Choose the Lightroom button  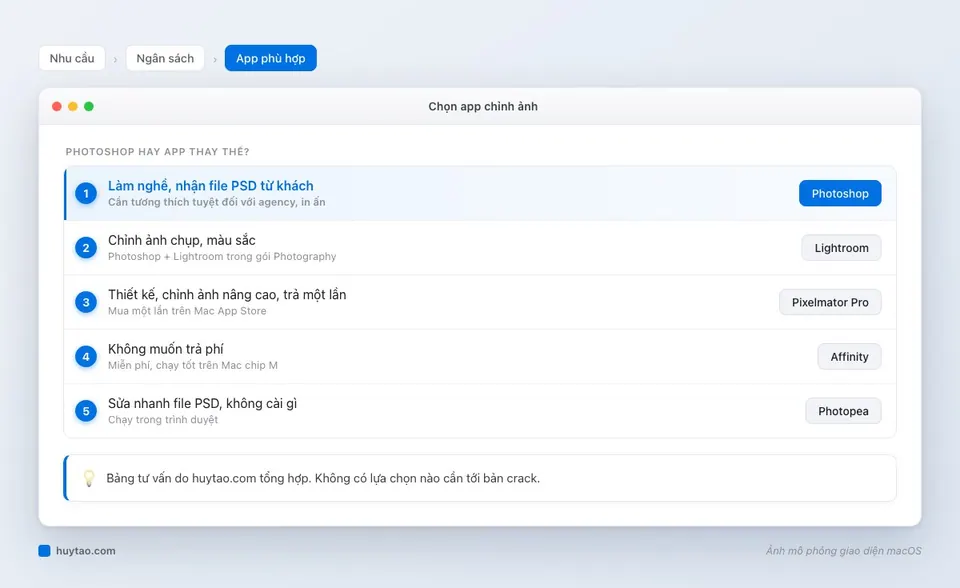click(841, 248)
